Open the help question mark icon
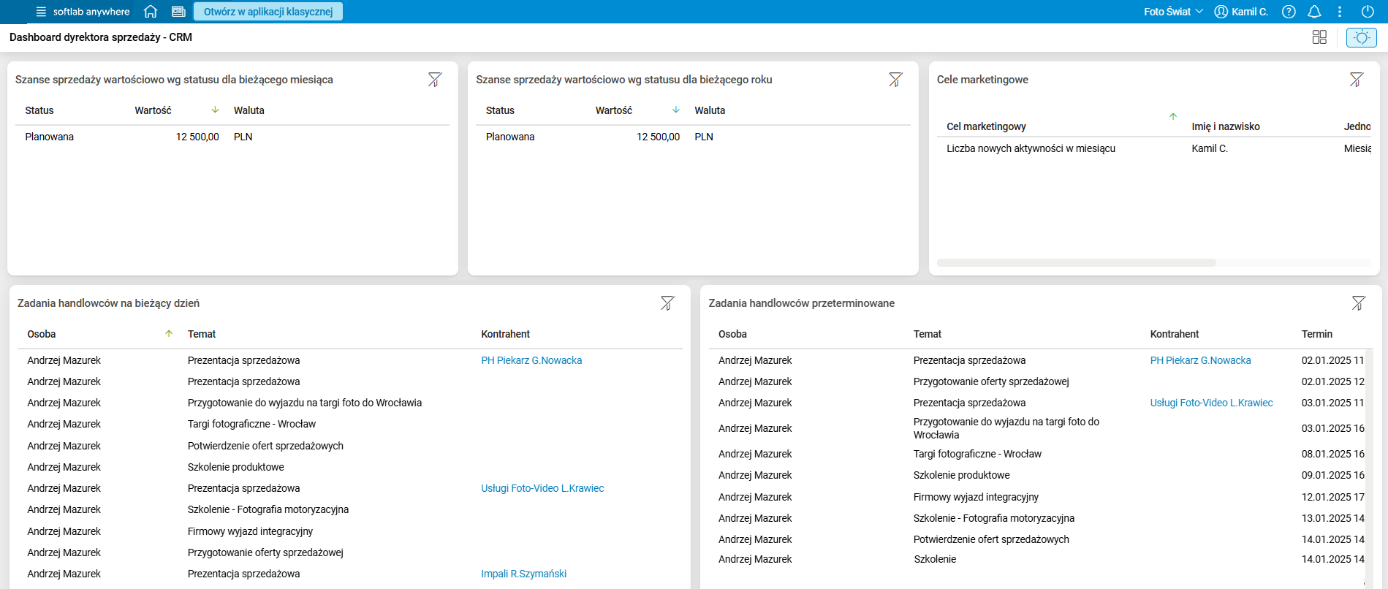 coord(1289,12)
